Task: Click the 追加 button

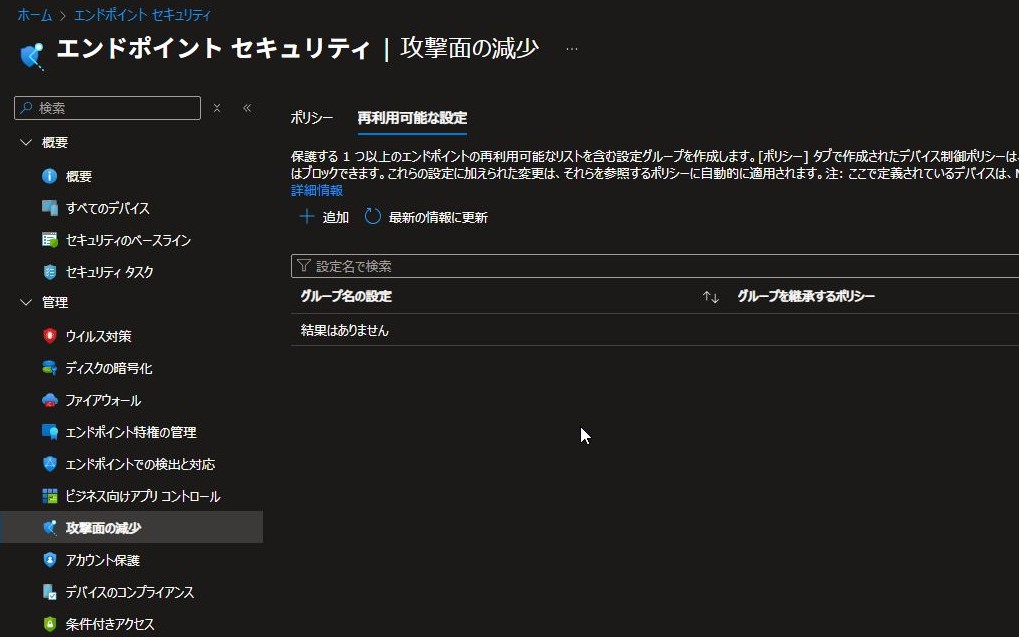Action: pyautogui.click(x=324, y=217)
